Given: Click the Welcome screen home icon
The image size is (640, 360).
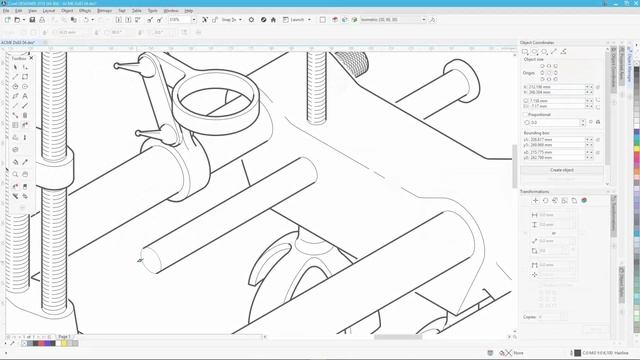Looking at the screenshot, I should 273,20.
